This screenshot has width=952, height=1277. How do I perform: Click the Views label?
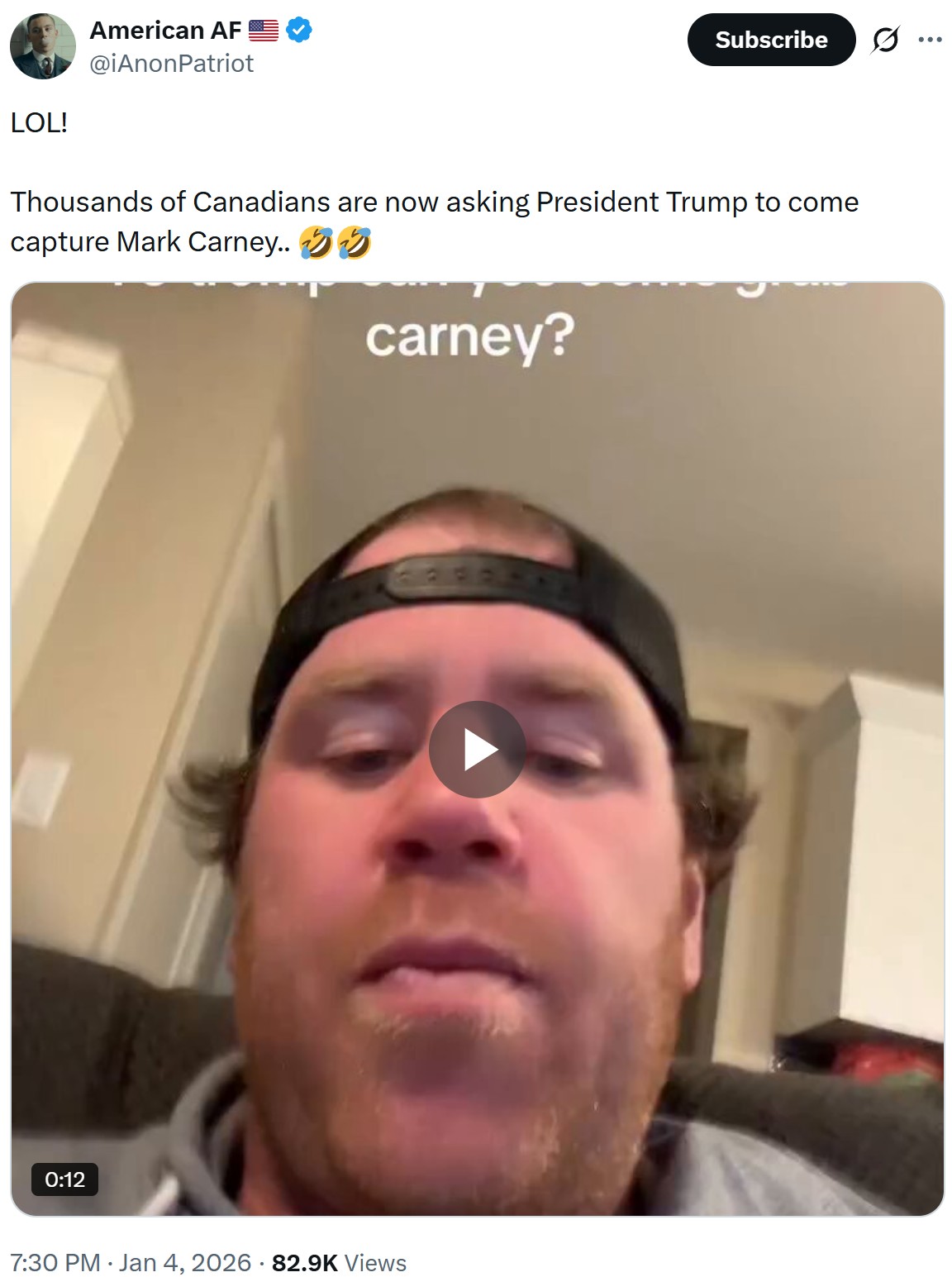pyautogui.click(x=375, y=1263)
